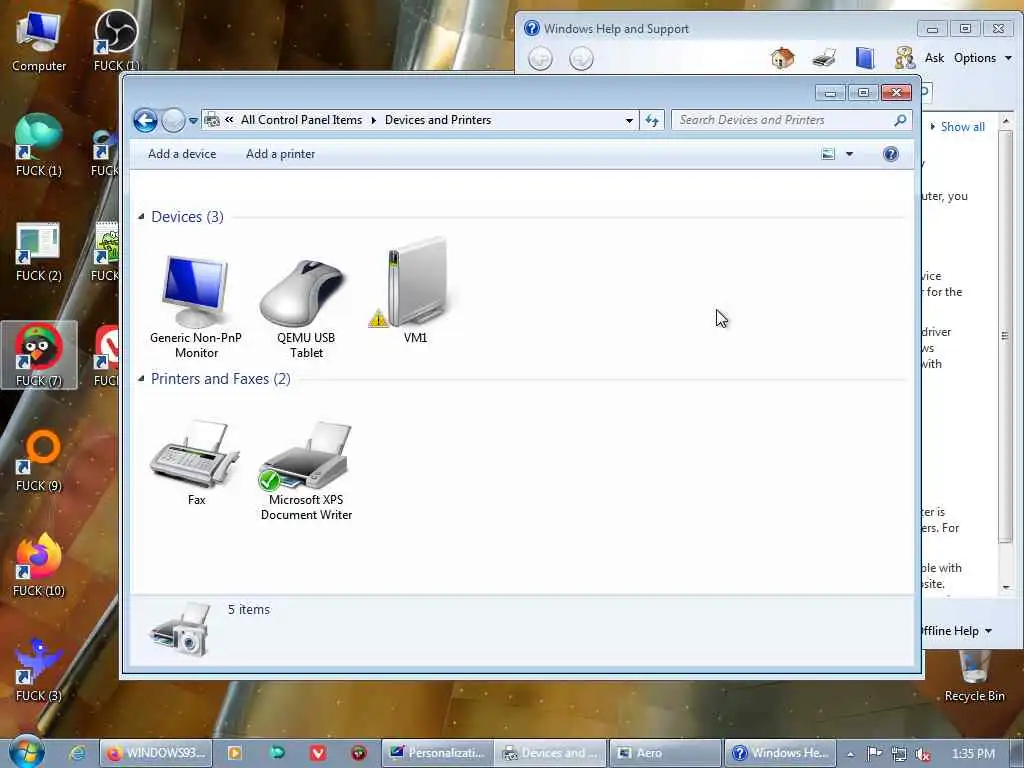Show hidden tray icons arrow
The width and height of the screenshot is (1024, 768).
[x=850, y=754]
